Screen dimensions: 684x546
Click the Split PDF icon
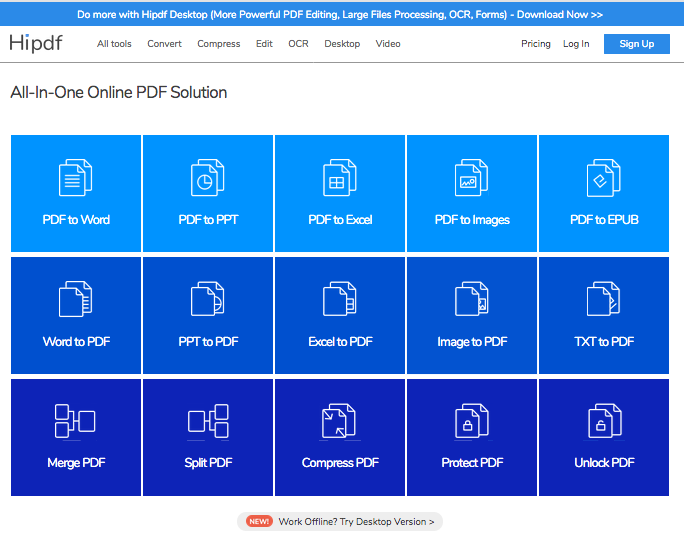click(208, 421)
